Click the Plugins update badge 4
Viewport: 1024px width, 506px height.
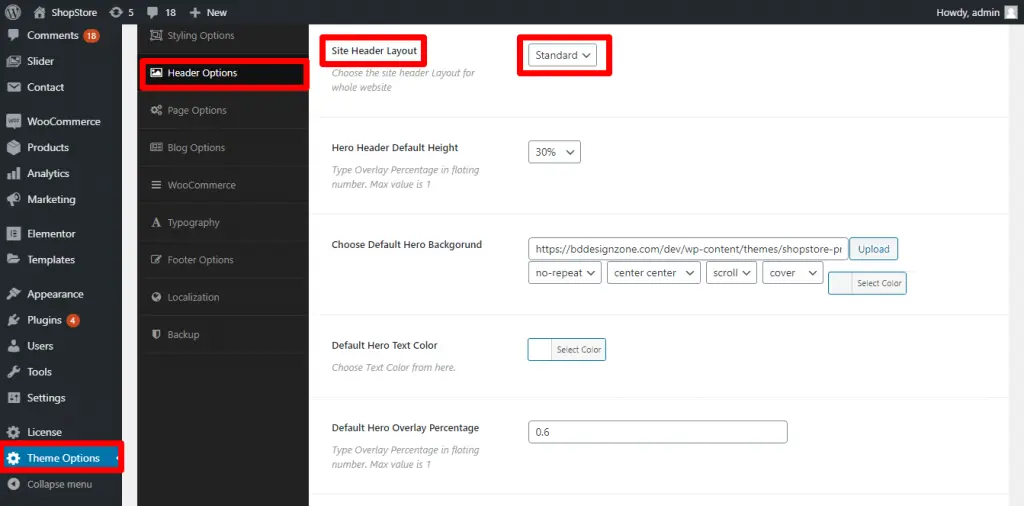[x=73, y=321]
